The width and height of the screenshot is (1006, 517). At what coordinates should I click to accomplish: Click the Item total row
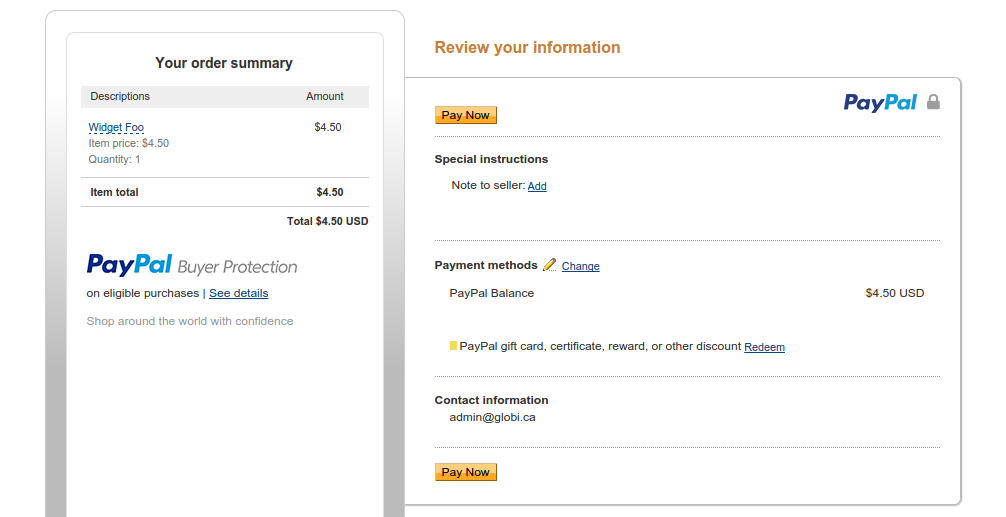click(225, 192)
